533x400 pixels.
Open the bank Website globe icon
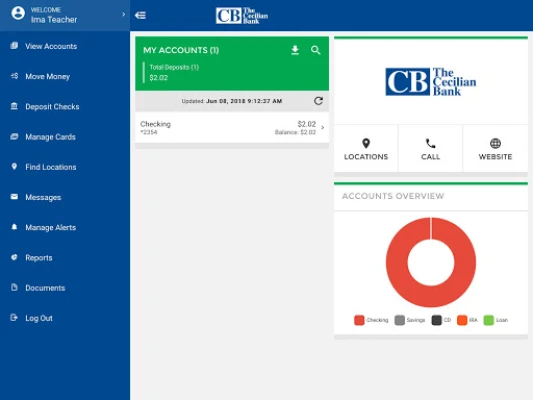point(495,143)
